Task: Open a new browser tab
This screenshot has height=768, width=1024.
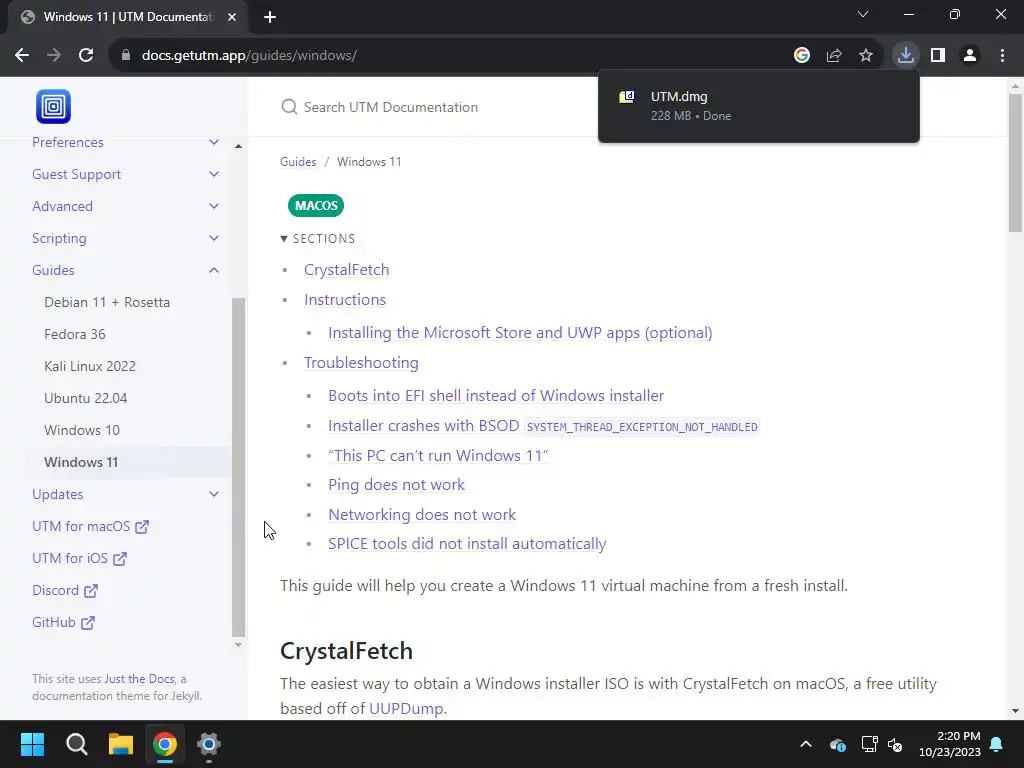Action: pyautogui.click(x=270, y=17)
